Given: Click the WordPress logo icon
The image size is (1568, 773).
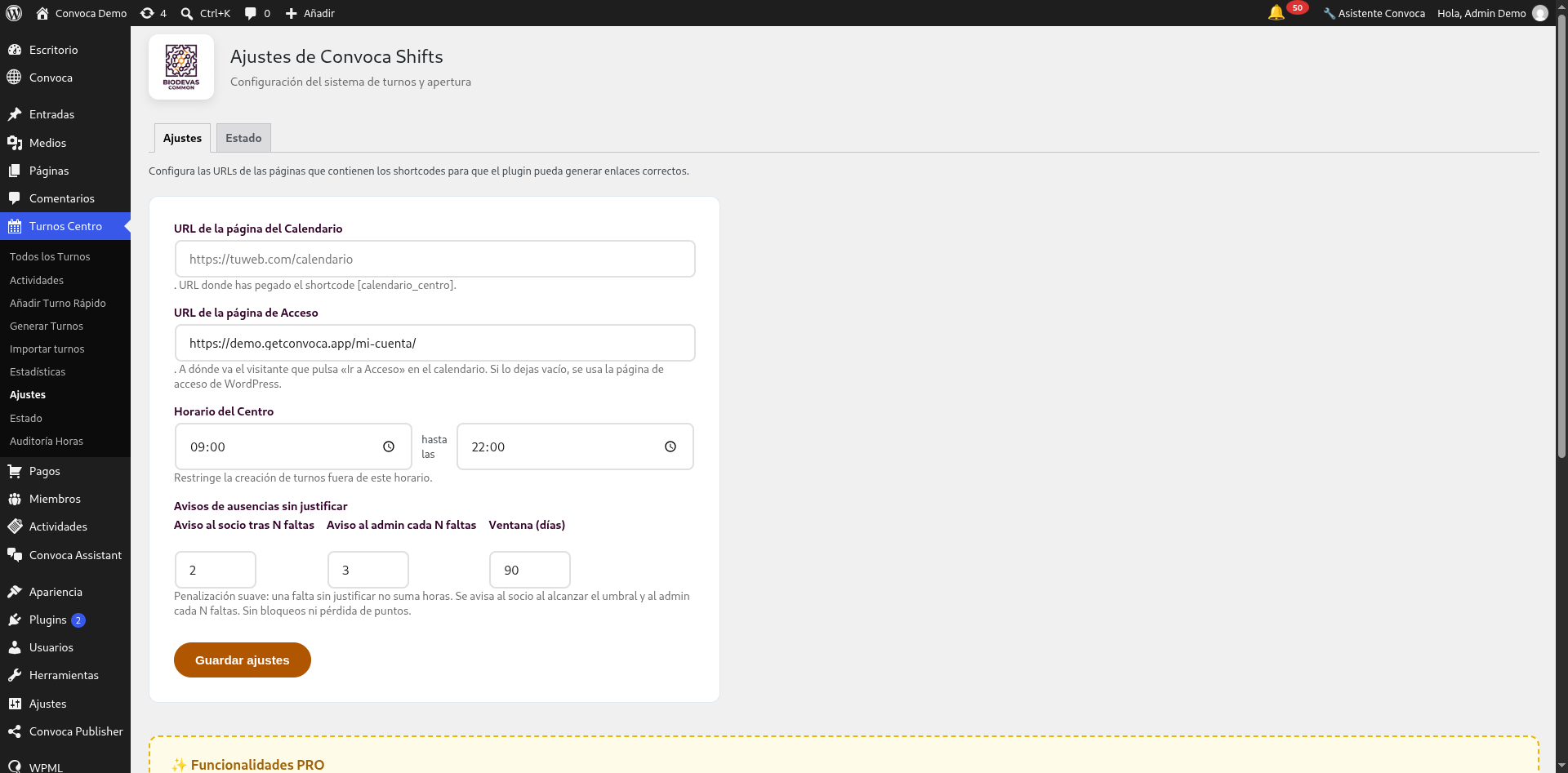Looking at the screenshot, I should click(x=14, y=13).
